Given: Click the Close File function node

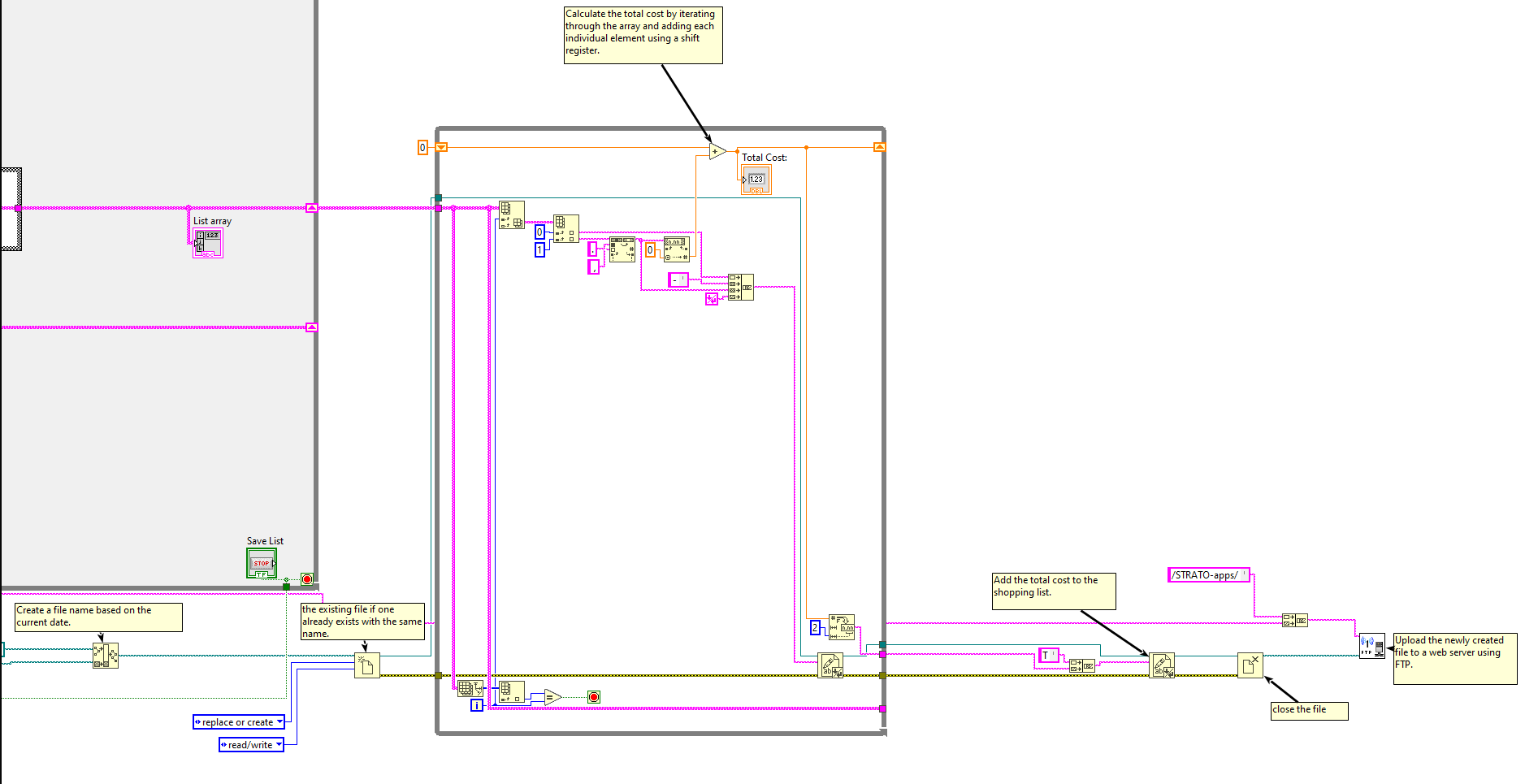Looking at the screenshot, I should point(1250,665).
